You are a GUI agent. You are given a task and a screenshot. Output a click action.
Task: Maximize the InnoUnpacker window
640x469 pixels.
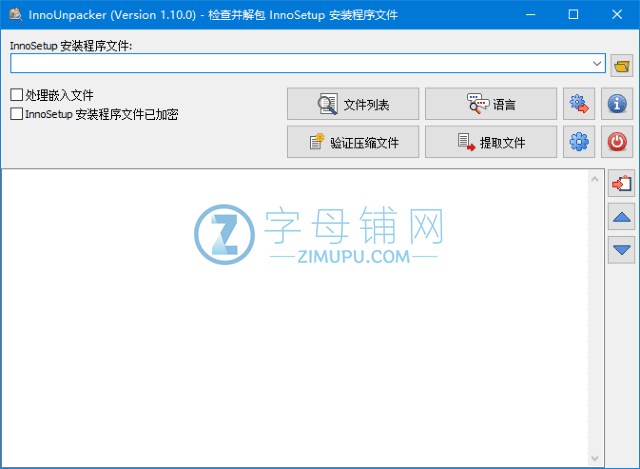pyautogui.click(x=573, y=15)
